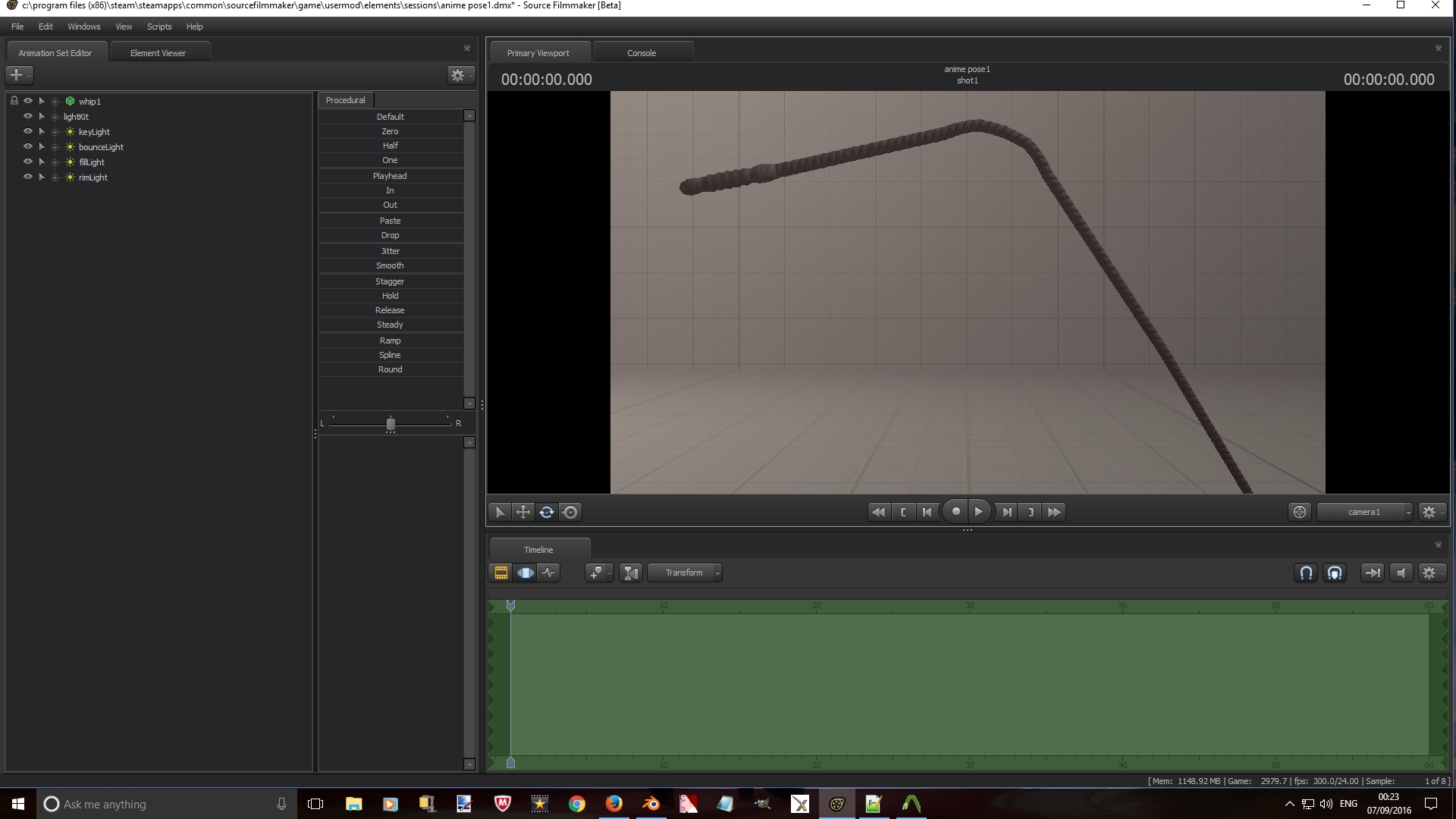Viewport: 1456px width, 819px height.
Task: Click the add animation set plus button
Action: [x=17, y=75]
